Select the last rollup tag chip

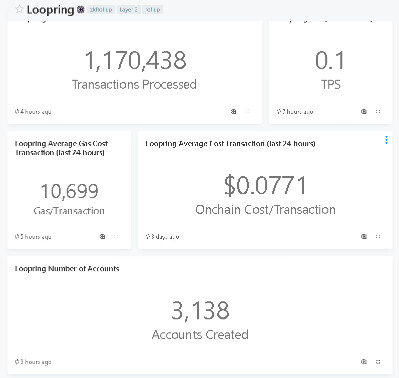(153, 10)
